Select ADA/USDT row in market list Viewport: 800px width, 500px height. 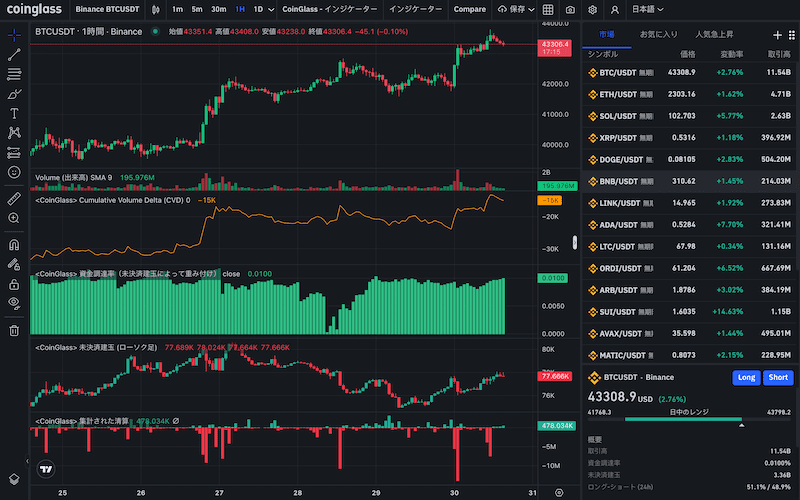691,225
